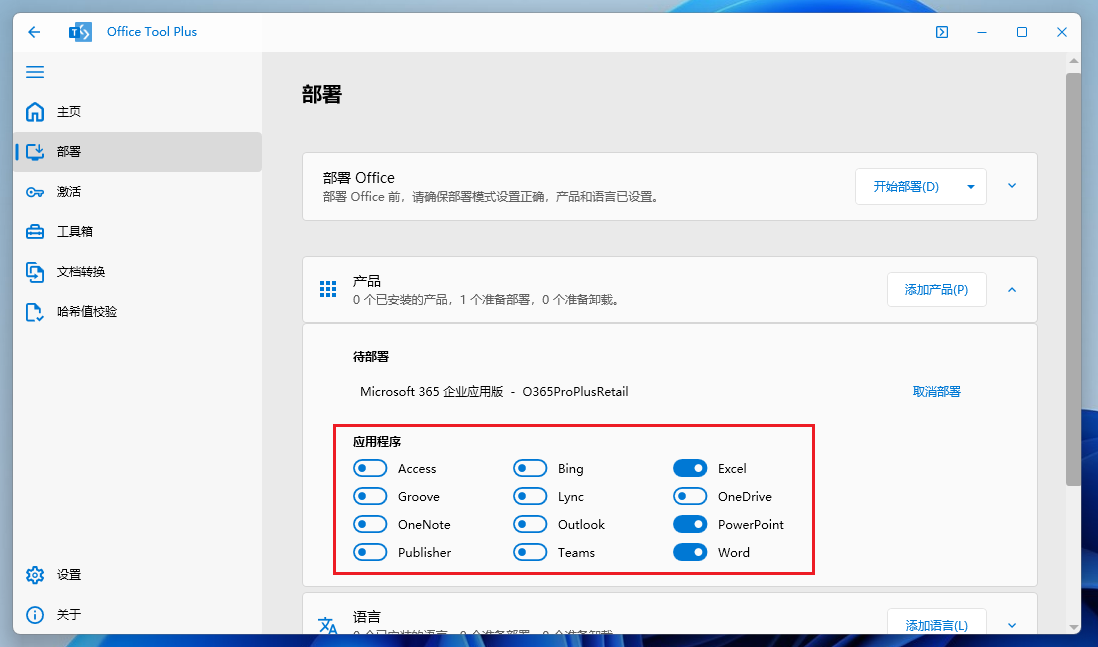Click the hash check icon beside 哈希值校验
Image resolution: width=1098 pixels, height=647 pixels.
pos(35,312)
